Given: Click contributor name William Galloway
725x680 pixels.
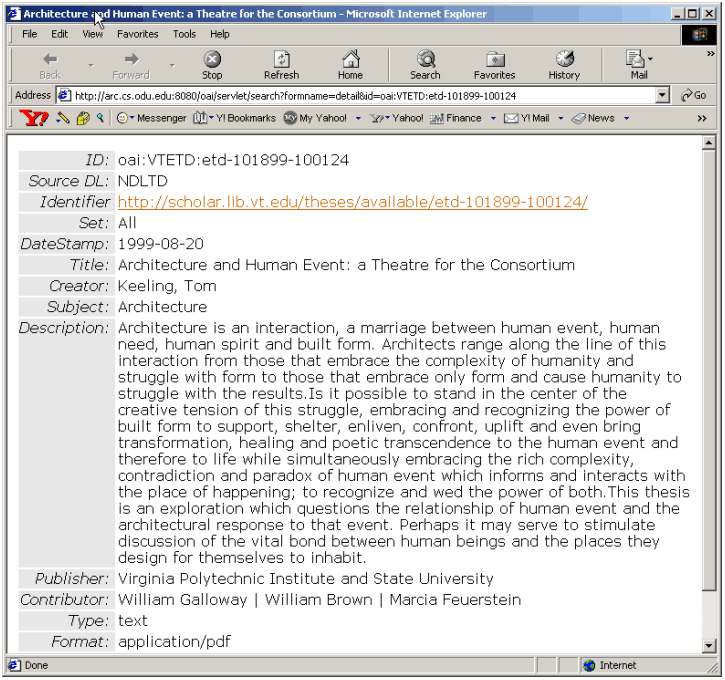Looking at the screenshot, I should click(x=183, y=600).
